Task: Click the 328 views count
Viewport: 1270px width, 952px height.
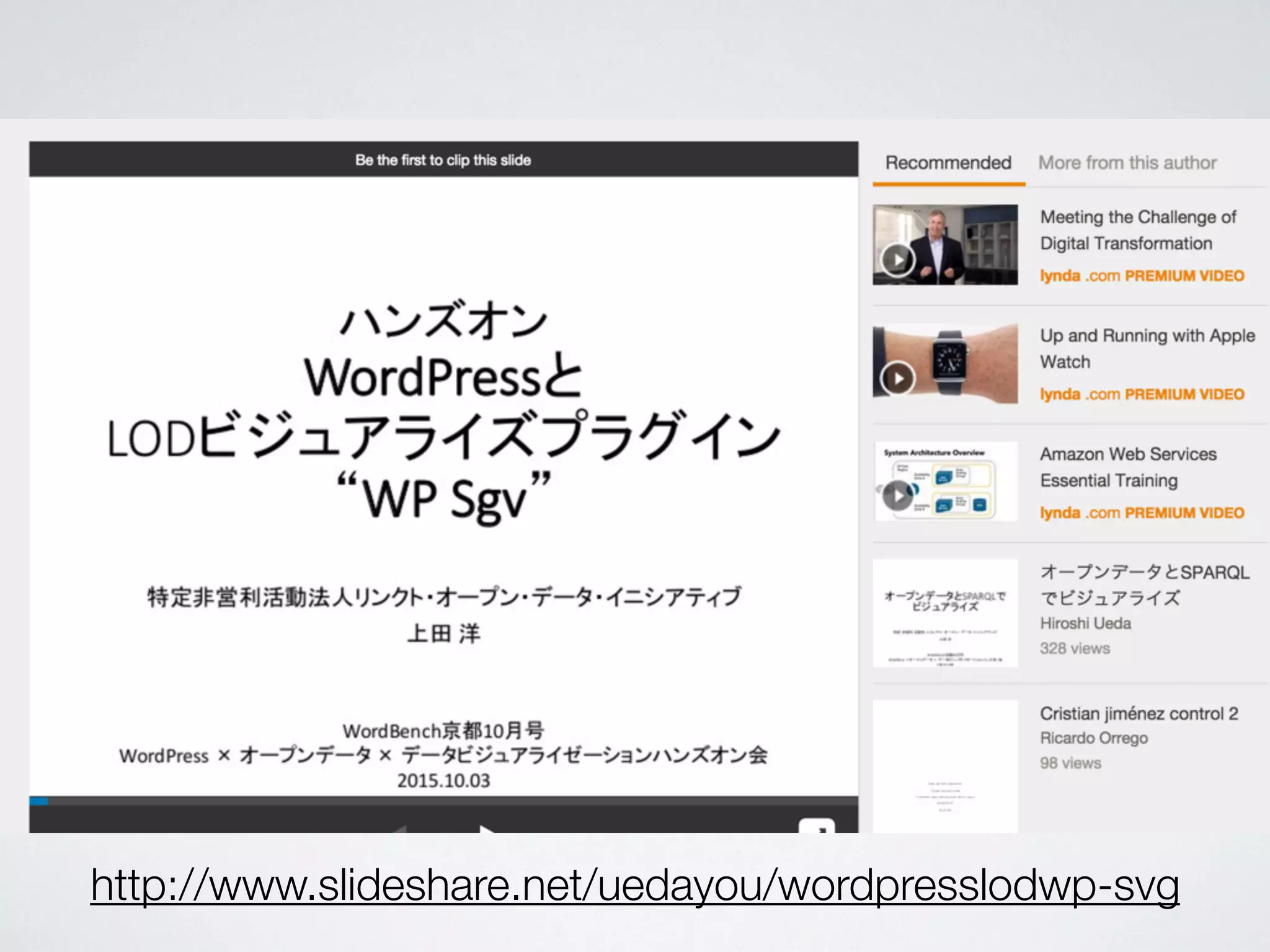Action: click(x=1075, y=648)
